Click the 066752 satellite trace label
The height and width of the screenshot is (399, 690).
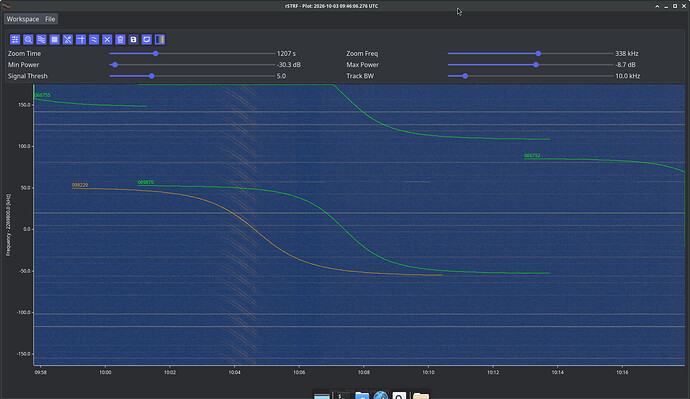click(x=532, y=155)
